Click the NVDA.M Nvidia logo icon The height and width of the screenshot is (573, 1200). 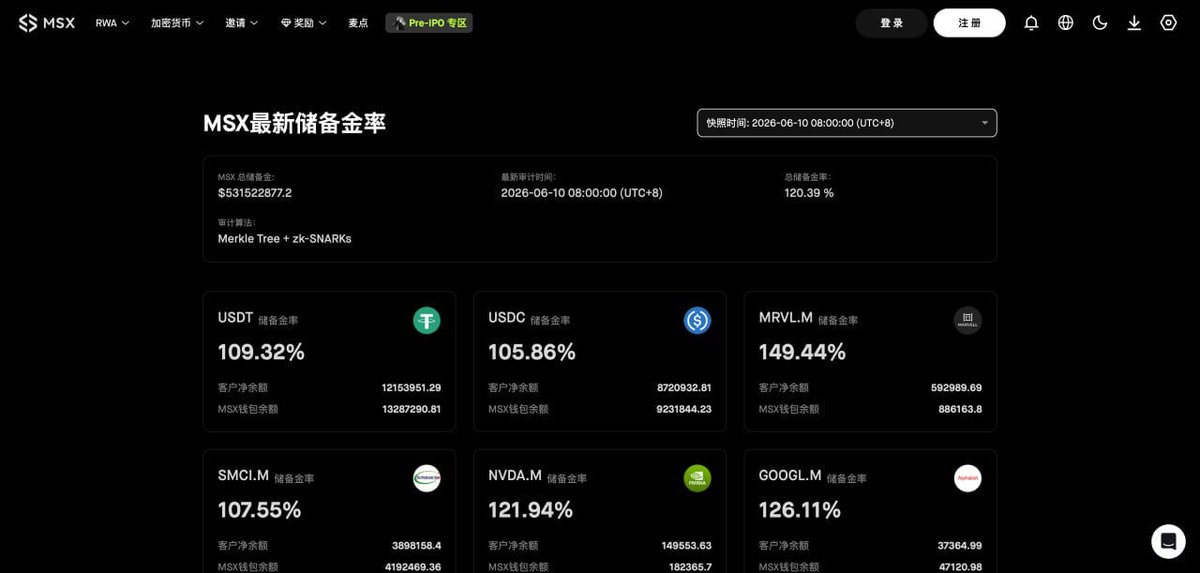697,478
